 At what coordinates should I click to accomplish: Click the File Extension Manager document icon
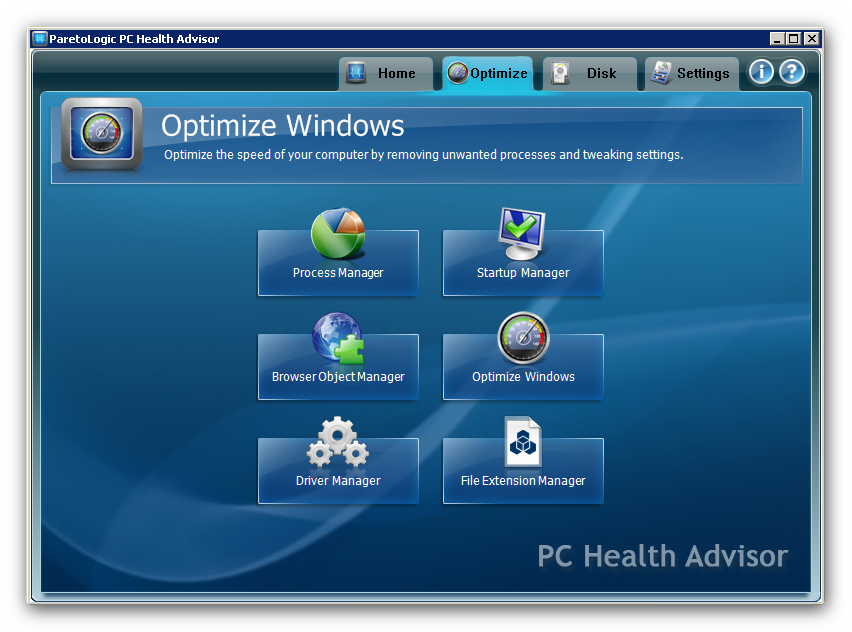click(523, 442)
